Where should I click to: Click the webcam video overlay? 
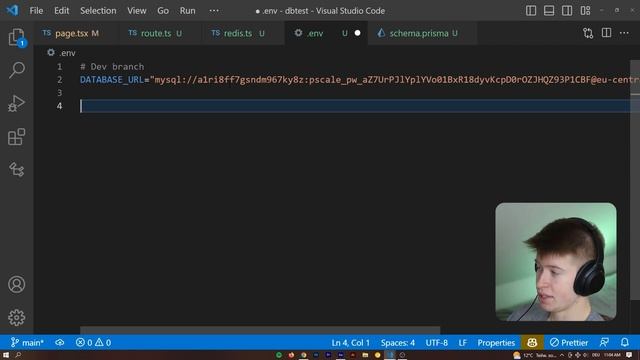556,262
